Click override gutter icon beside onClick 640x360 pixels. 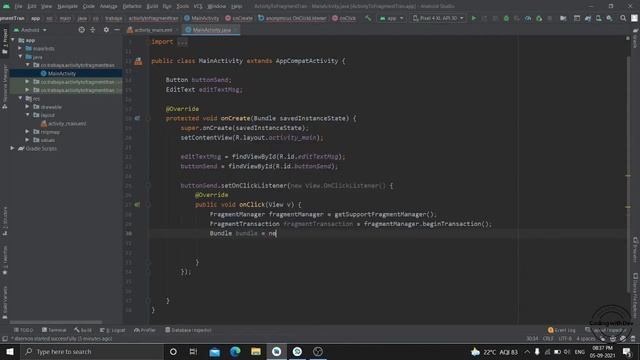pyautogui.click(x=138, y=204)
